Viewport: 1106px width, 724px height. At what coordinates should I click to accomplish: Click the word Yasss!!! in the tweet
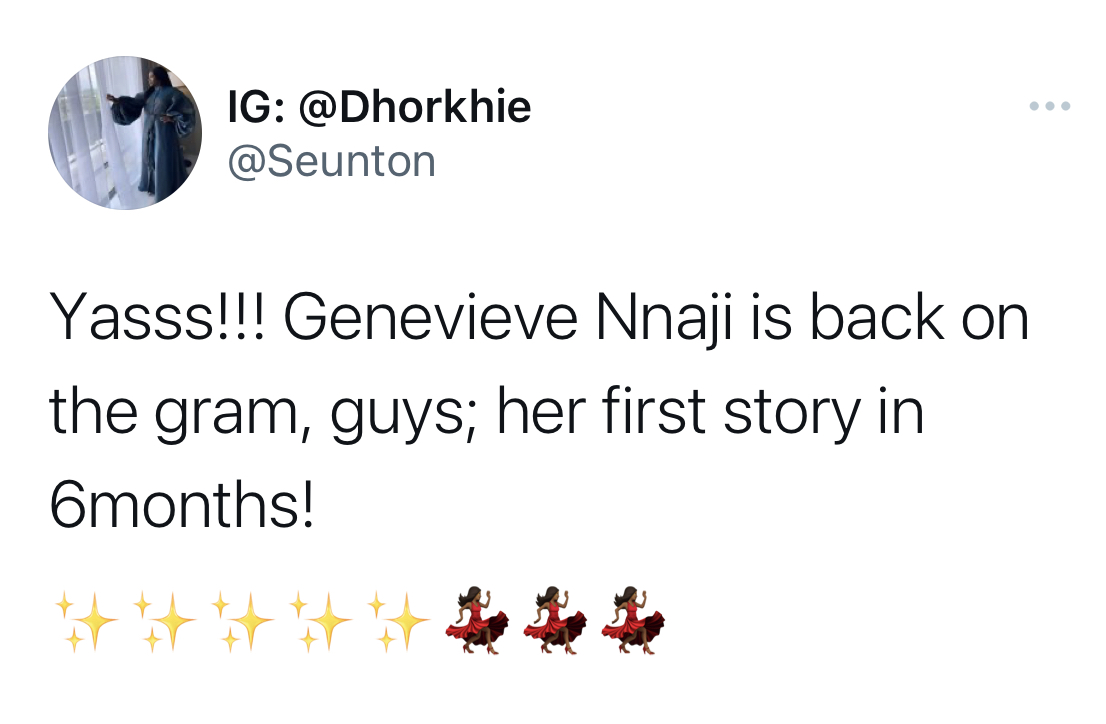159,318
